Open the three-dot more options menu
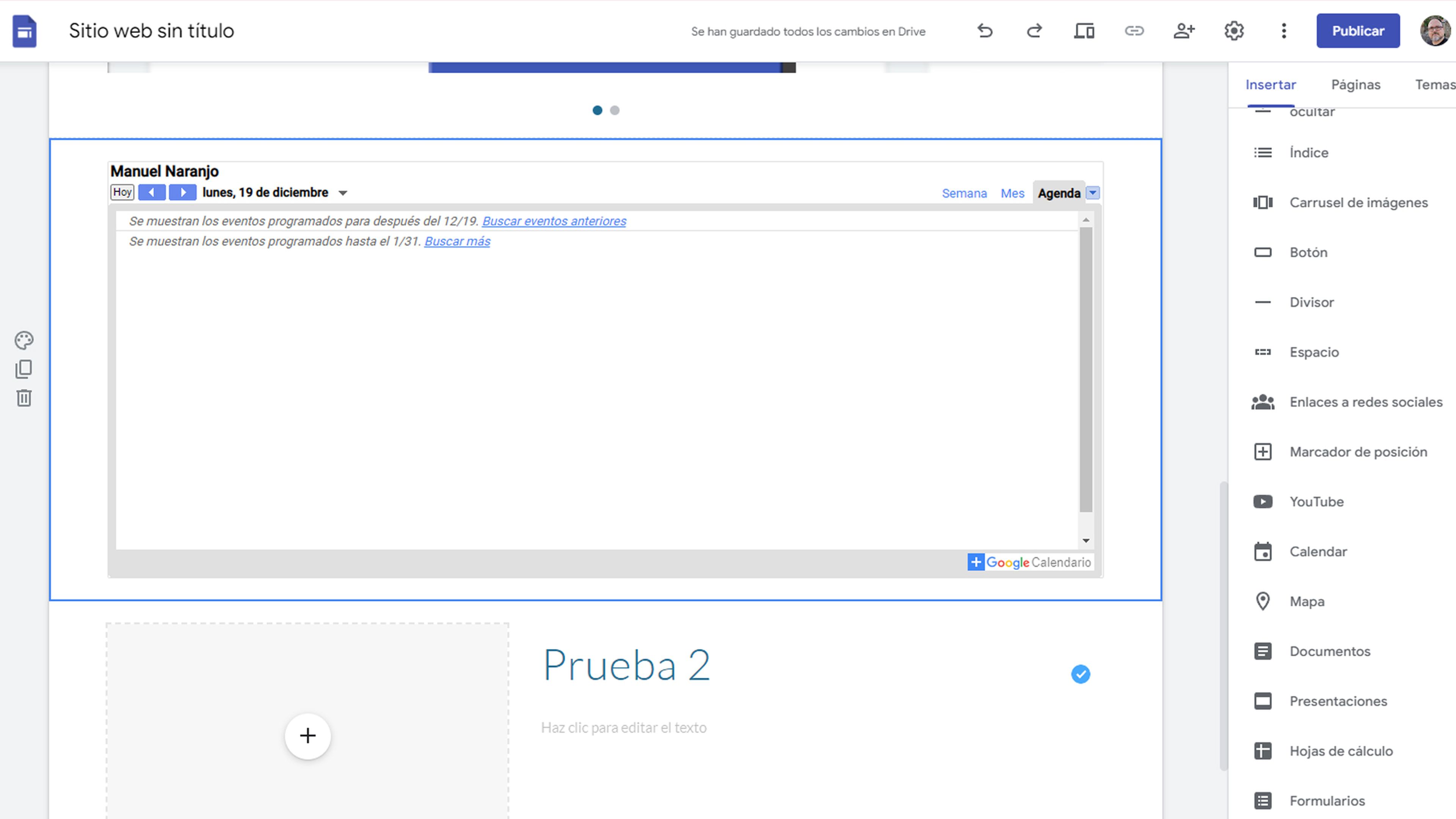 click(1283, 30)
